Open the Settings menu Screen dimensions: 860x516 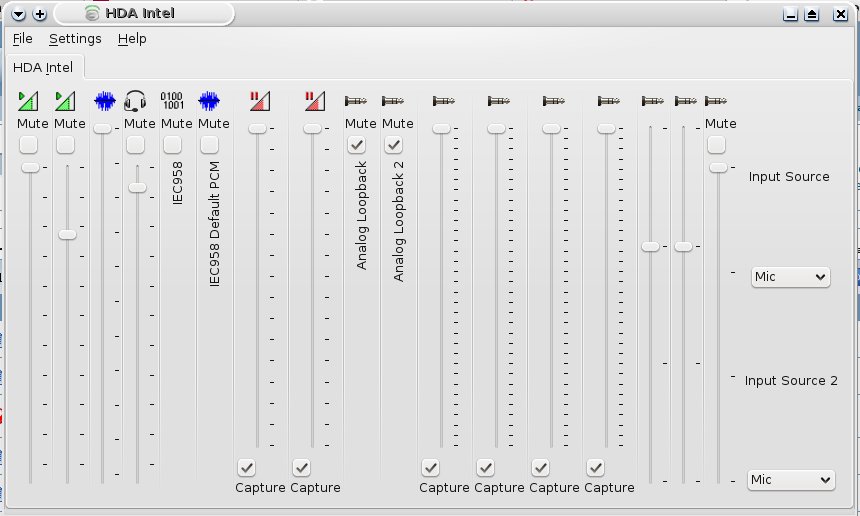(x=75, y=39)
